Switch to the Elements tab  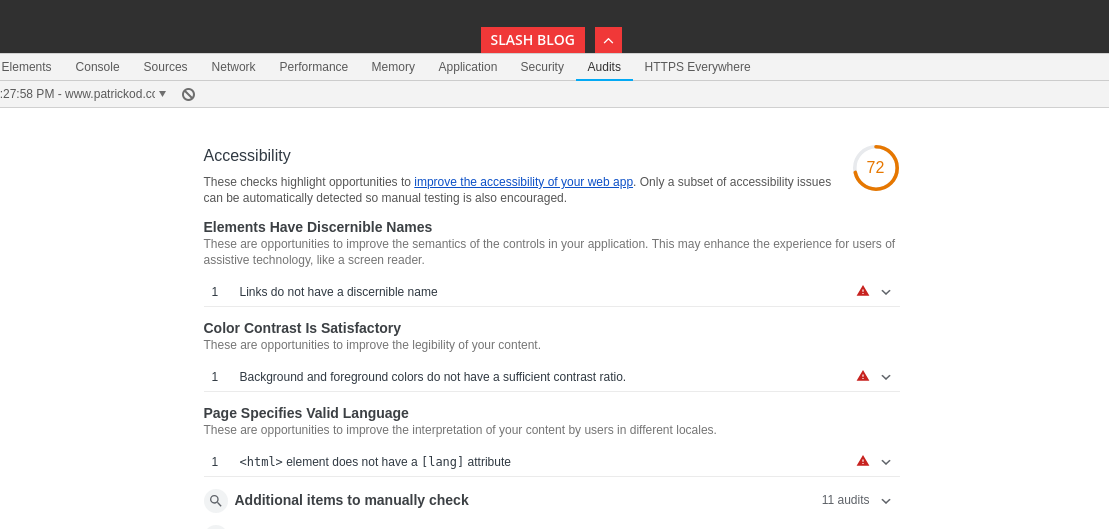point(27,67)
